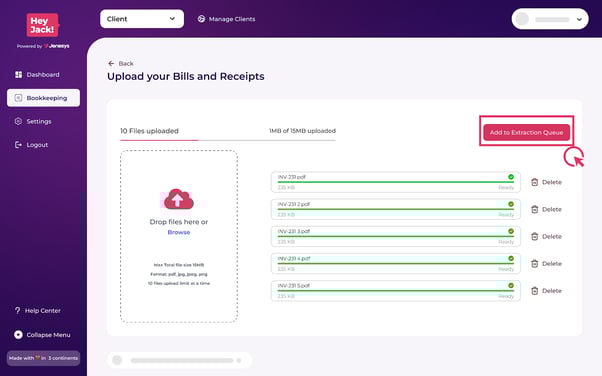This screenshot has height=376, width=602.
Task: Click green check icon on INV-231.pdf
Action: [511, 177]
